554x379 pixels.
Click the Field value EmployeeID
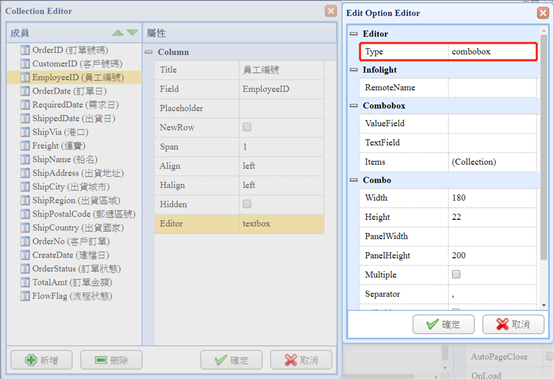coord(282,89)
